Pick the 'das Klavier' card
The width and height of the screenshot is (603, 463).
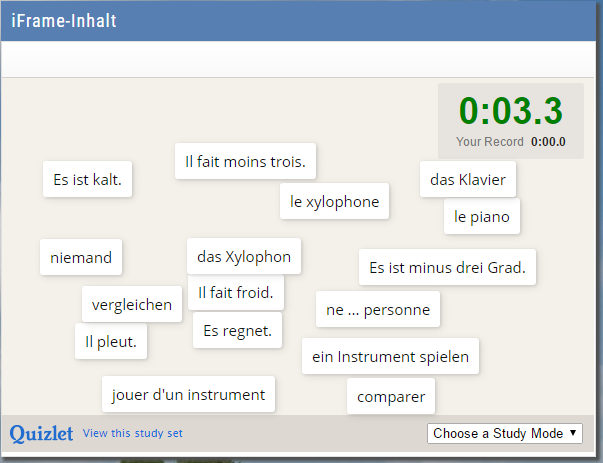coord(468,179)
